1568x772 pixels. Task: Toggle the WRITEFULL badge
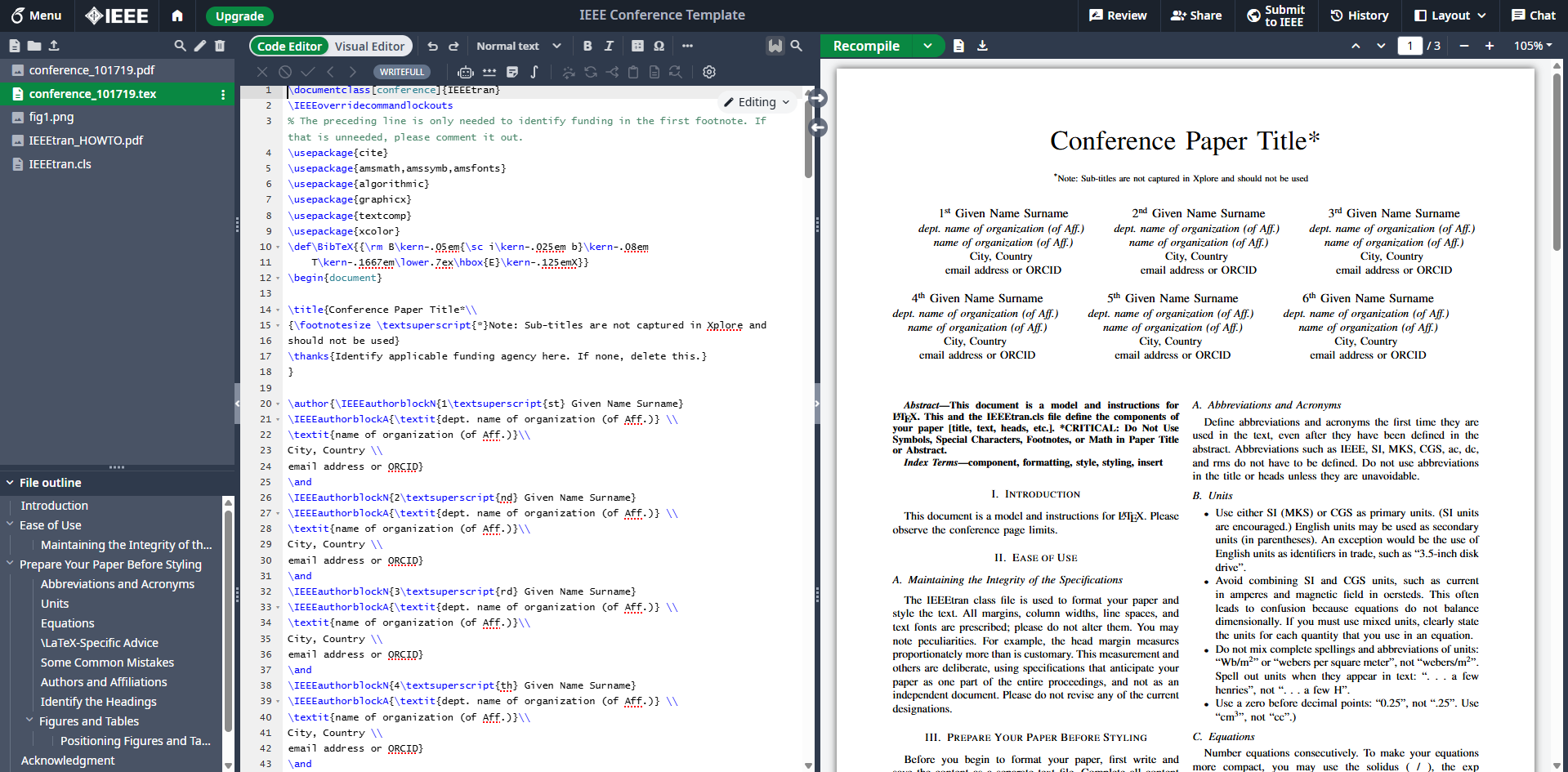402,72
